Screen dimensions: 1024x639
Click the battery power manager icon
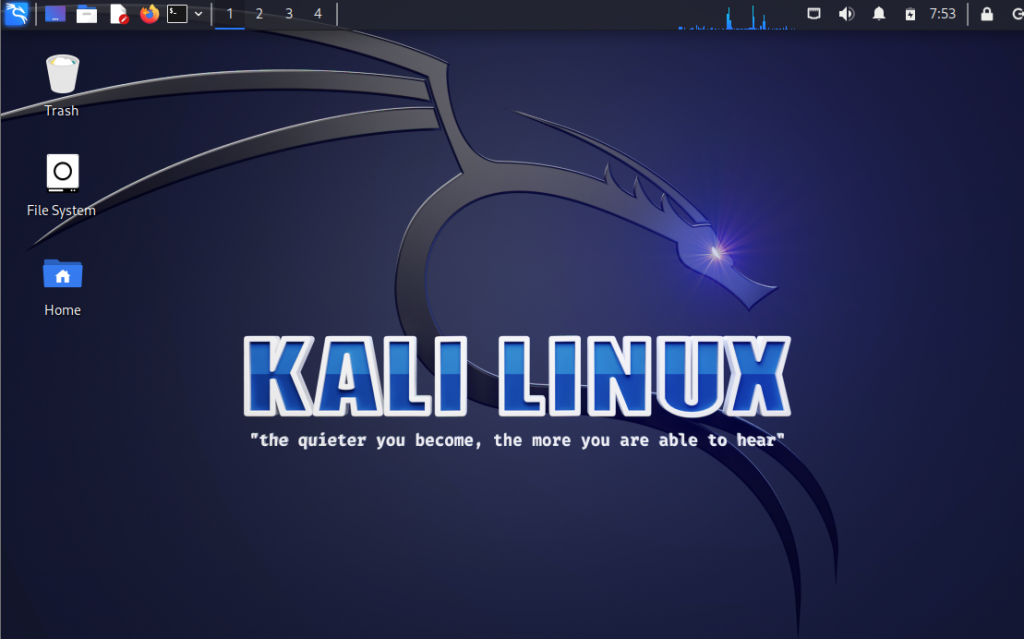pos(910,14)
